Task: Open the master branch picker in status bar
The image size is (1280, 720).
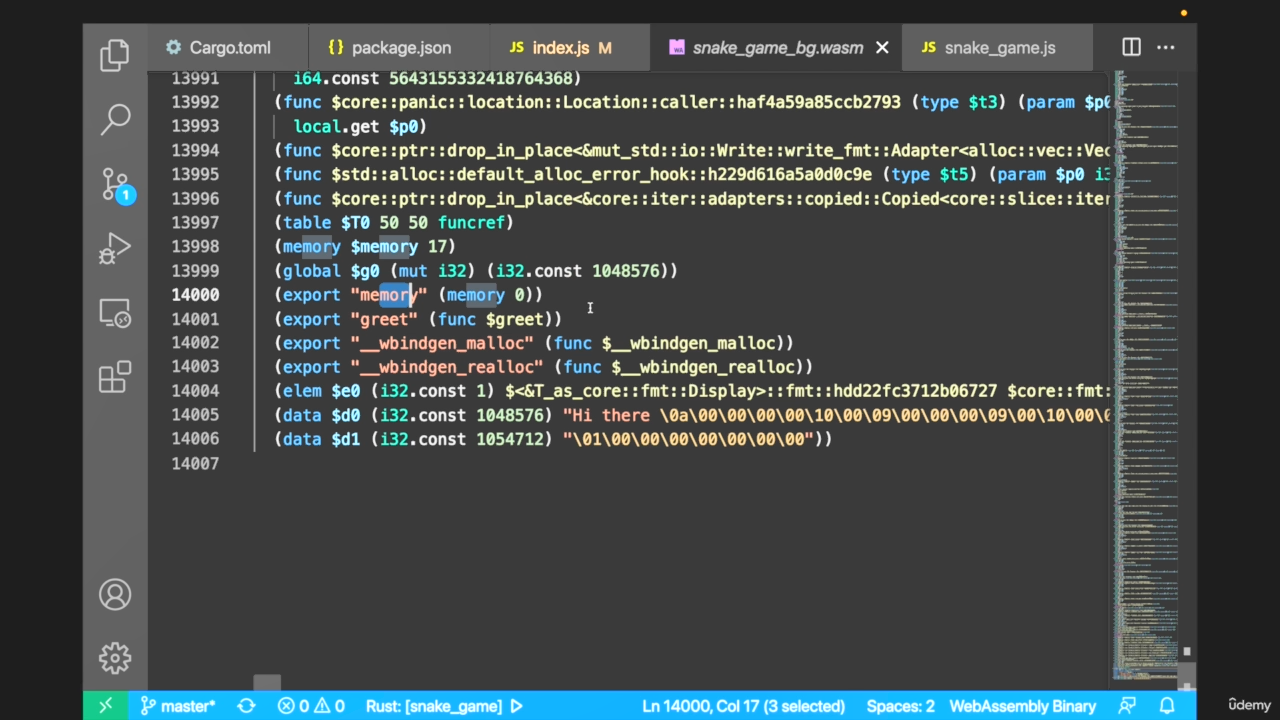Action: 178,706
